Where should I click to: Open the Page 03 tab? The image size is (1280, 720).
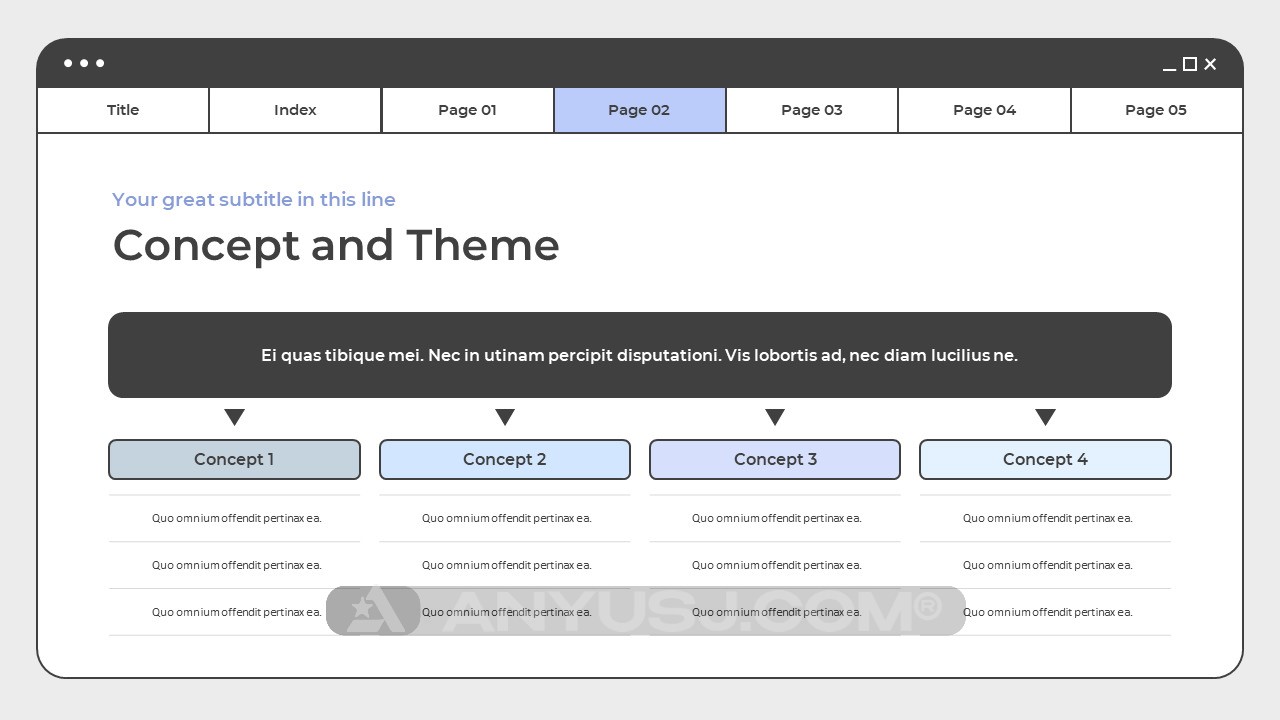pos(812,110)
